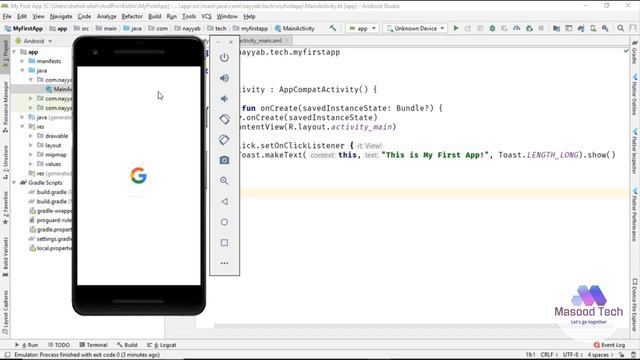The height and width of the screenshot is (360, 640).
Task: Open SDK Manager icon in toolbar
Action: [x=605, y=28]
